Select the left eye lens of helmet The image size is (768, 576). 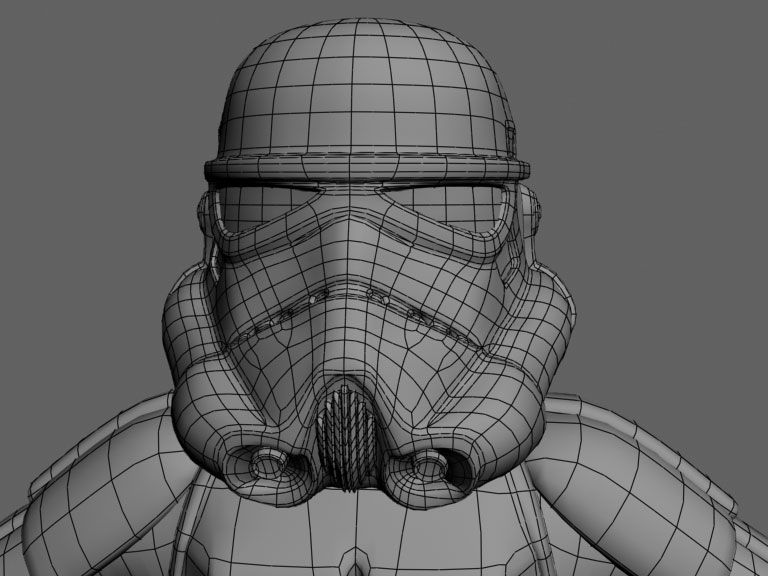coord(264,207)
